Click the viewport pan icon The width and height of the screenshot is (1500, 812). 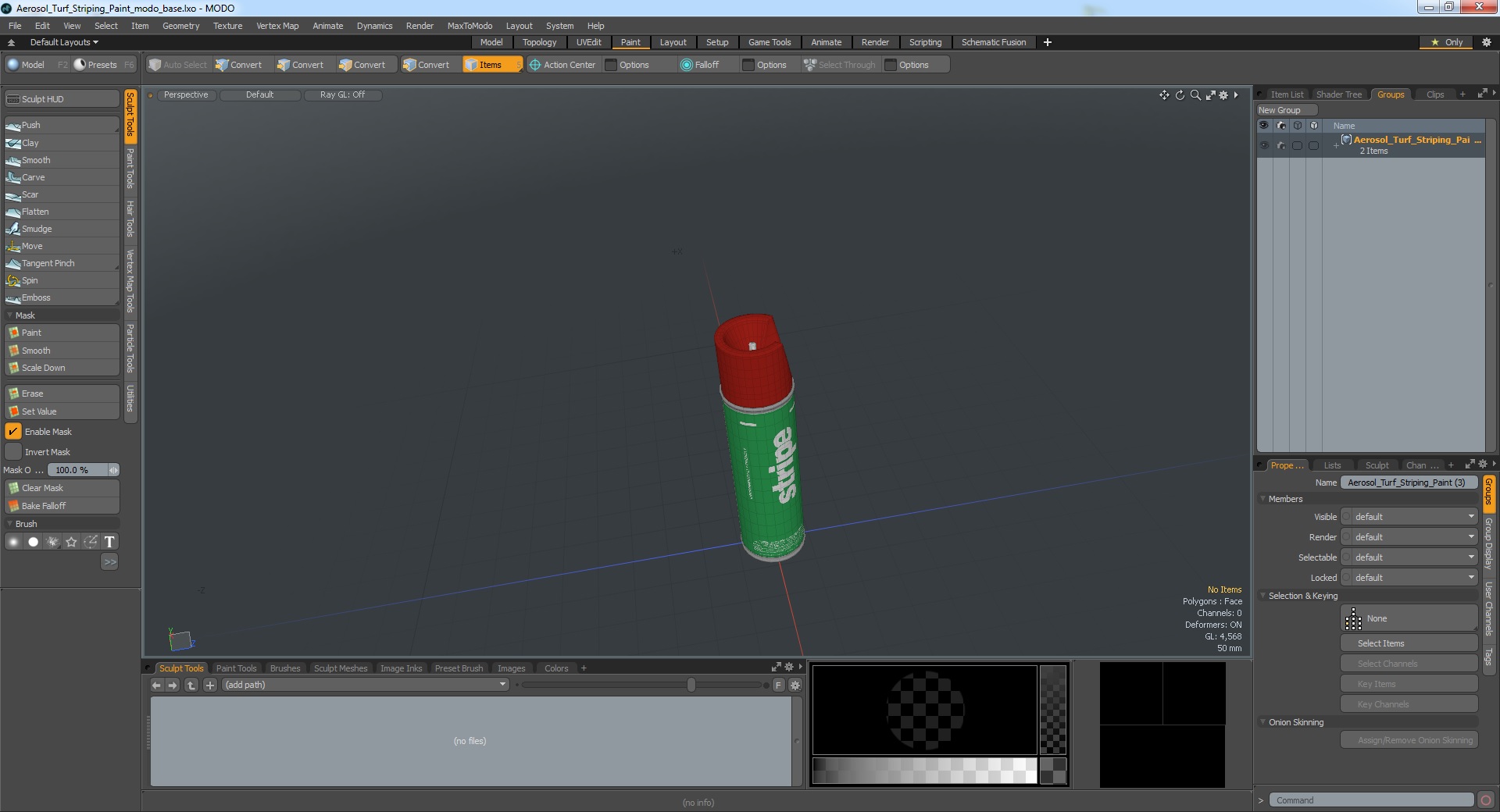pos(1164,95)
